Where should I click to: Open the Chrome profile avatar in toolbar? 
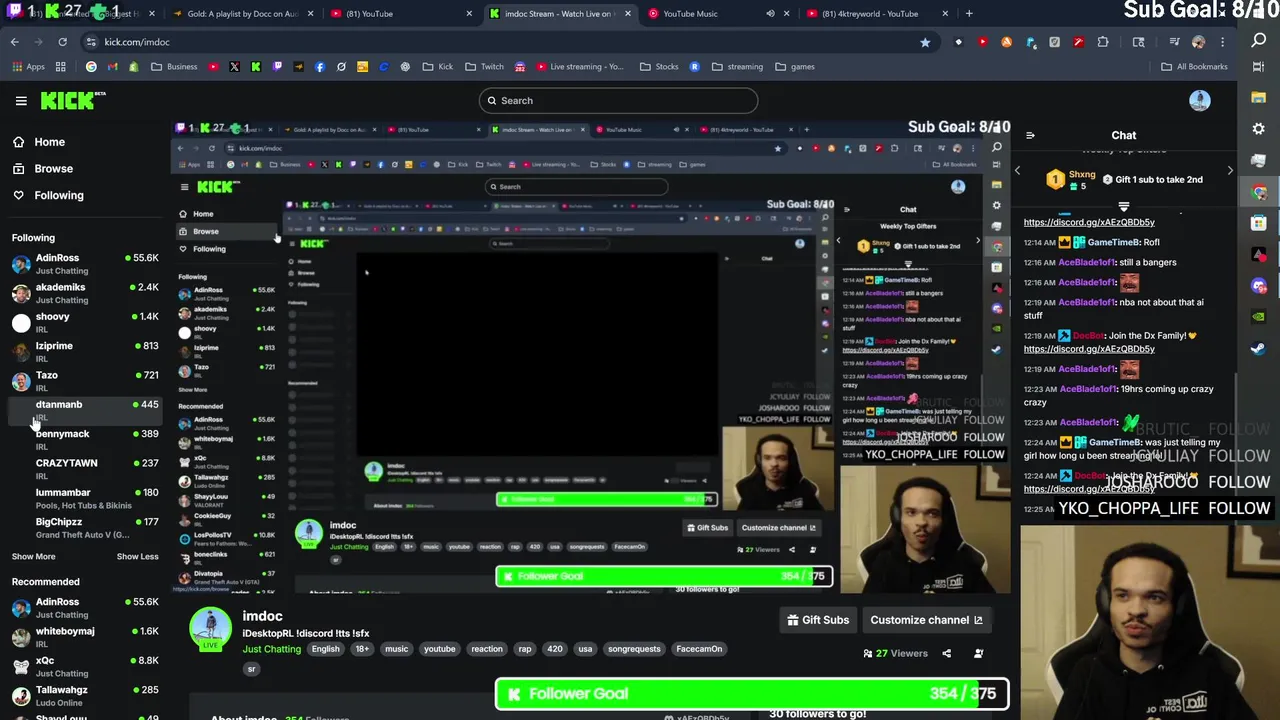click(x=1198, y=42)
